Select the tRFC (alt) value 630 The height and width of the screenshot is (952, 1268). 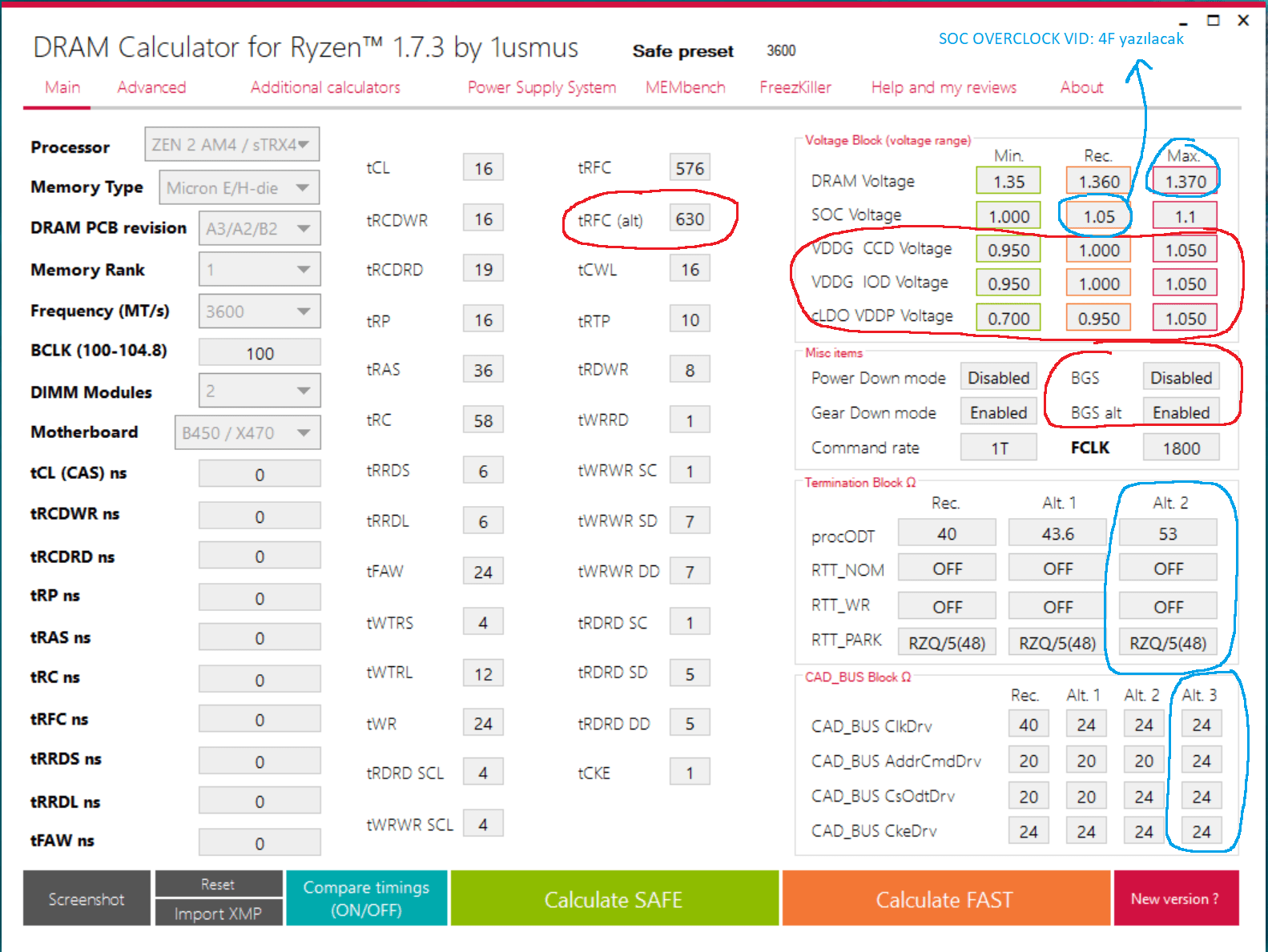click(690, 219)
